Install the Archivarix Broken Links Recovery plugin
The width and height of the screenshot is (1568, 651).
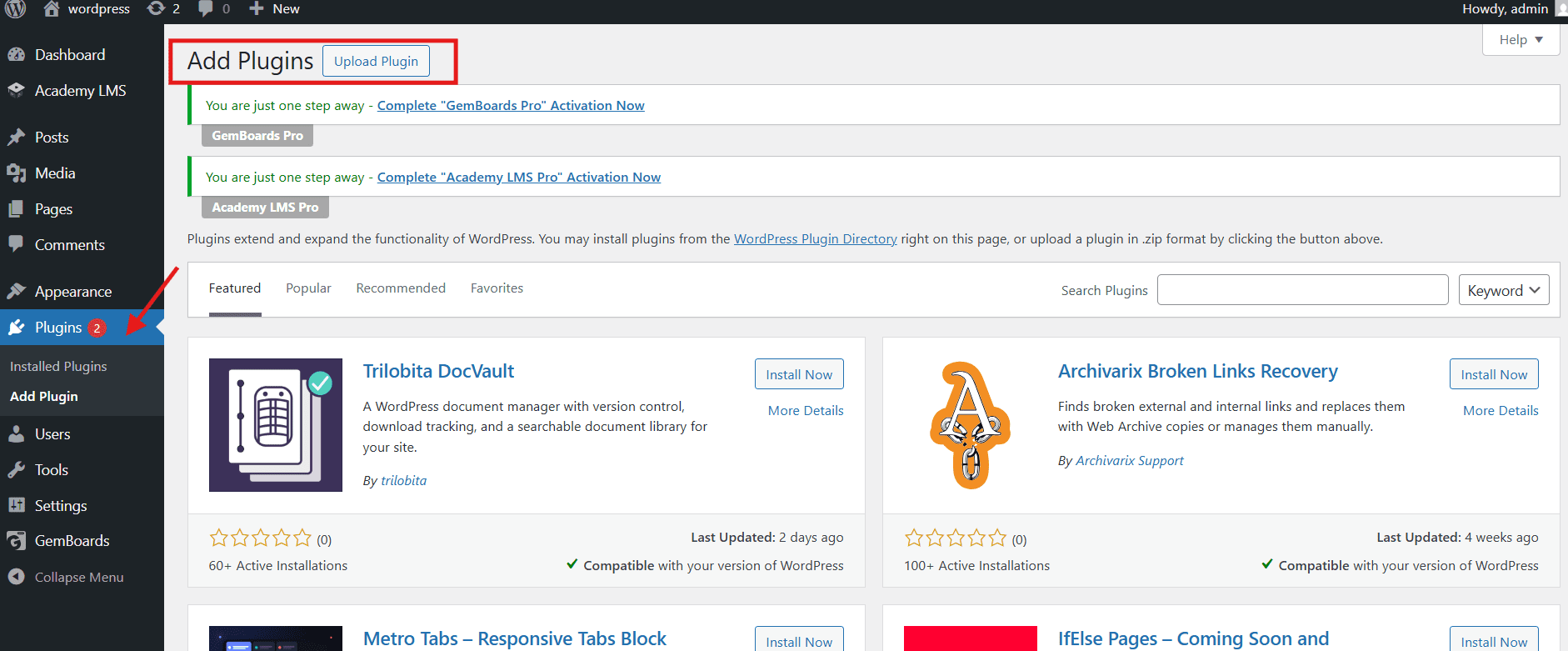coord(1493,374)
